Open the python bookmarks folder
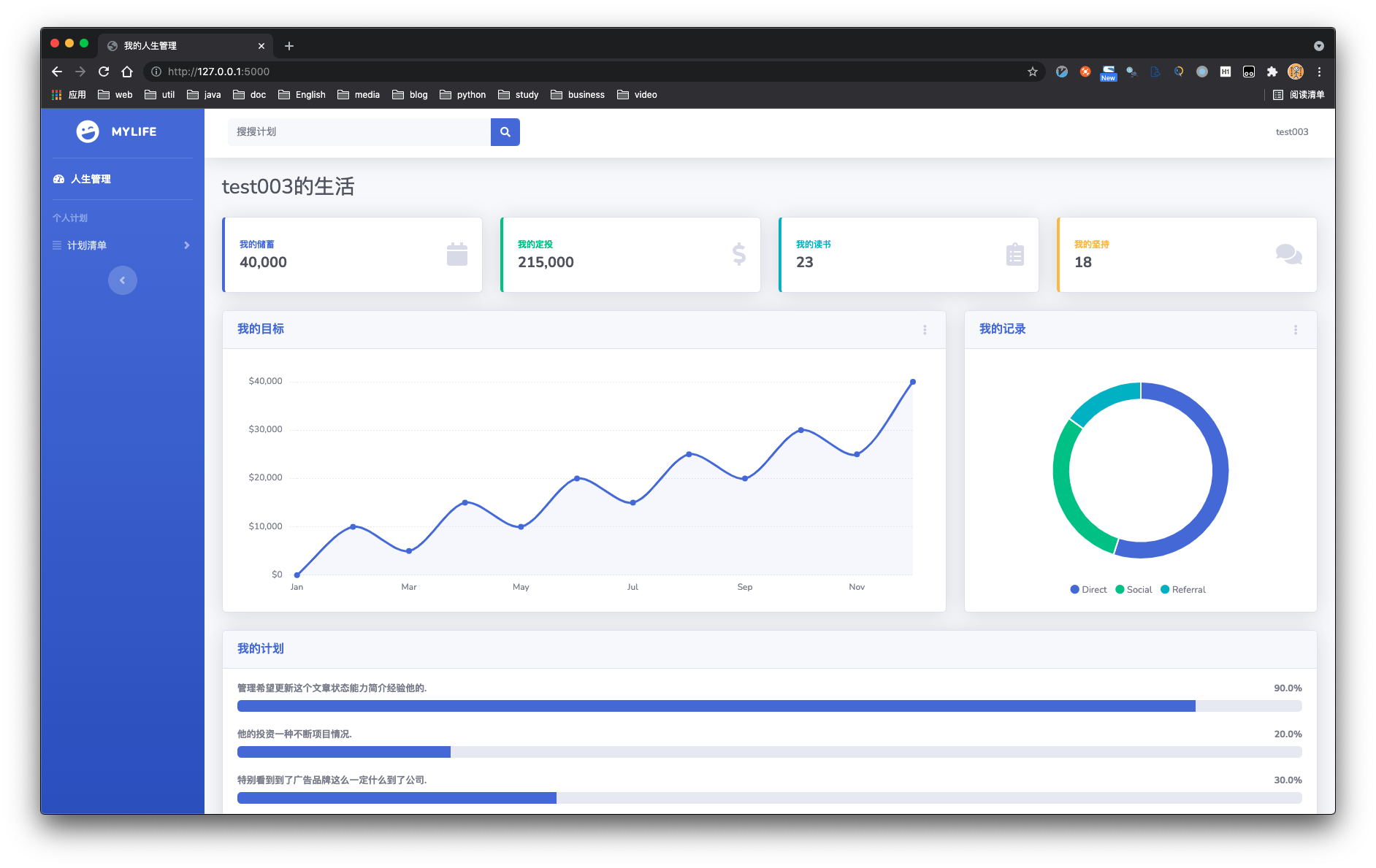Viewport: 1376px width, 868px height. (x=462, y=95)
